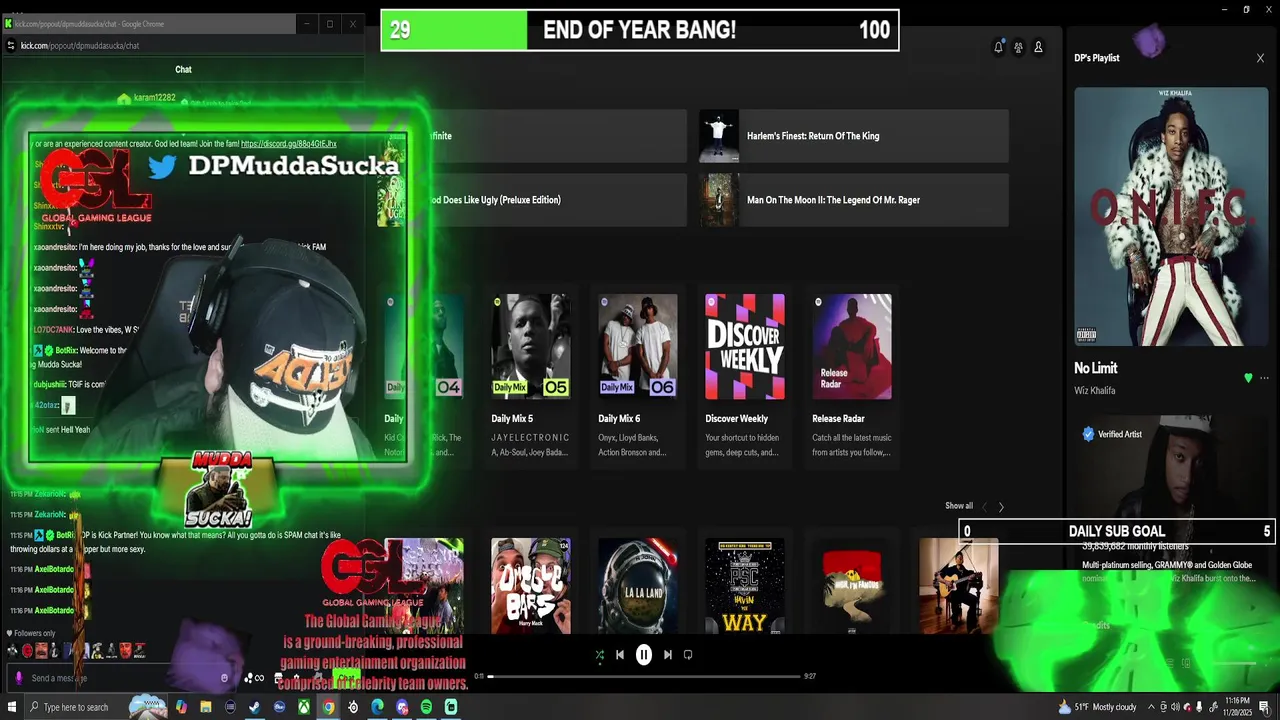This screenshot has width=1280, height=720.
Task: Skip to previous track in Spotify
Action: tap(620, 655)
